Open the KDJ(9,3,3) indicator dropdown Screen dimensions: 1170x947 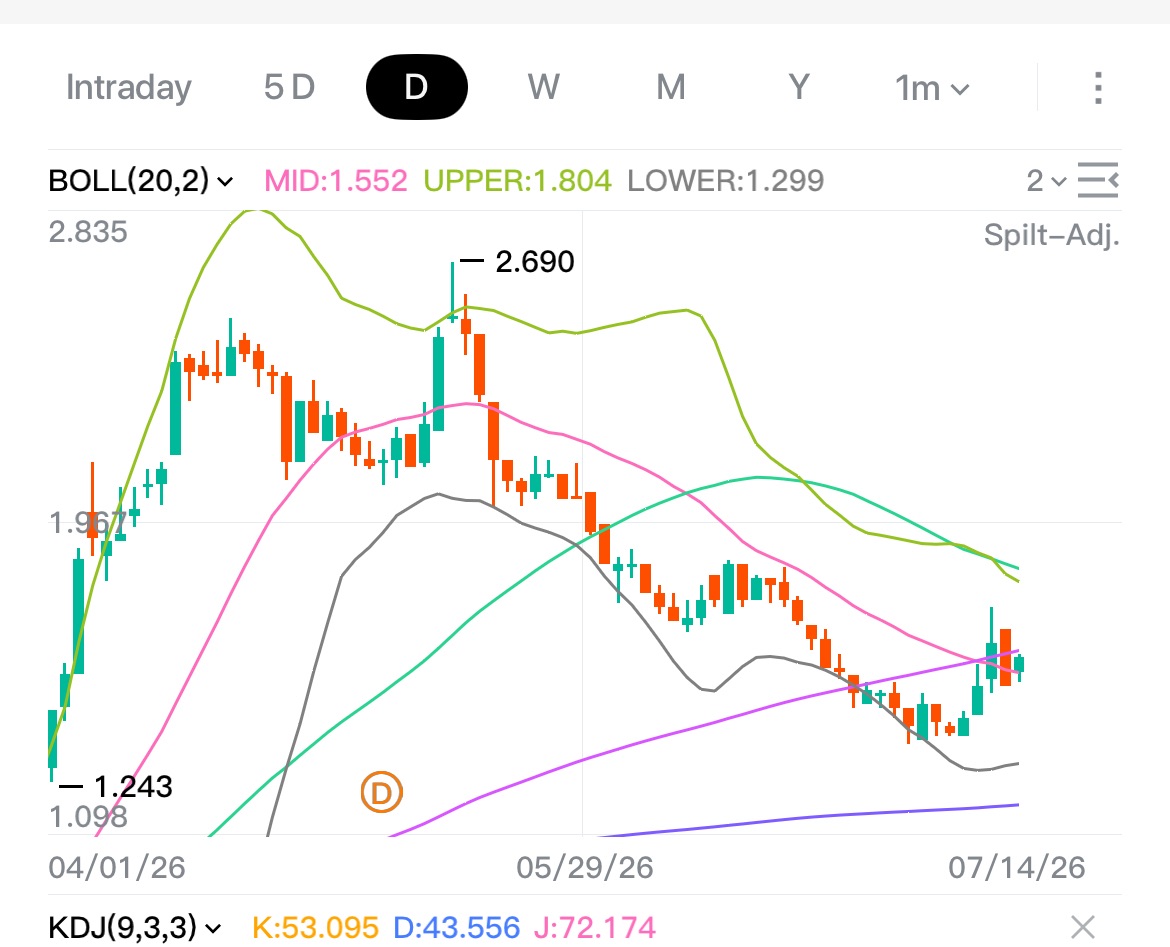[135, 928]
